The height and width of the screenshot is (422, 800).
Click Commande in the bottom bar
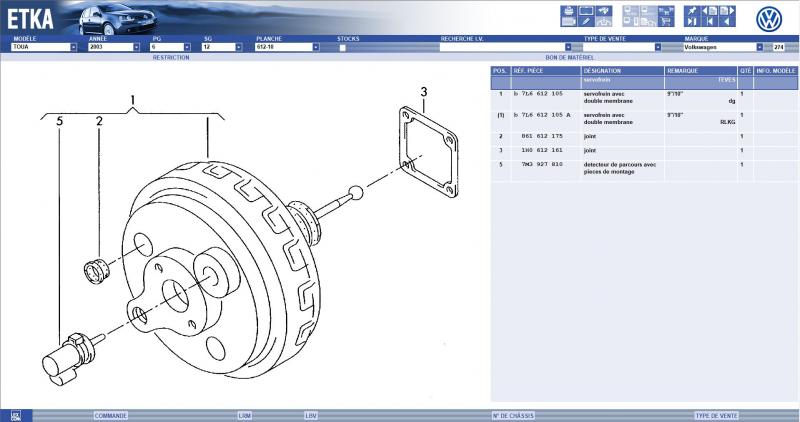[110, 415]
